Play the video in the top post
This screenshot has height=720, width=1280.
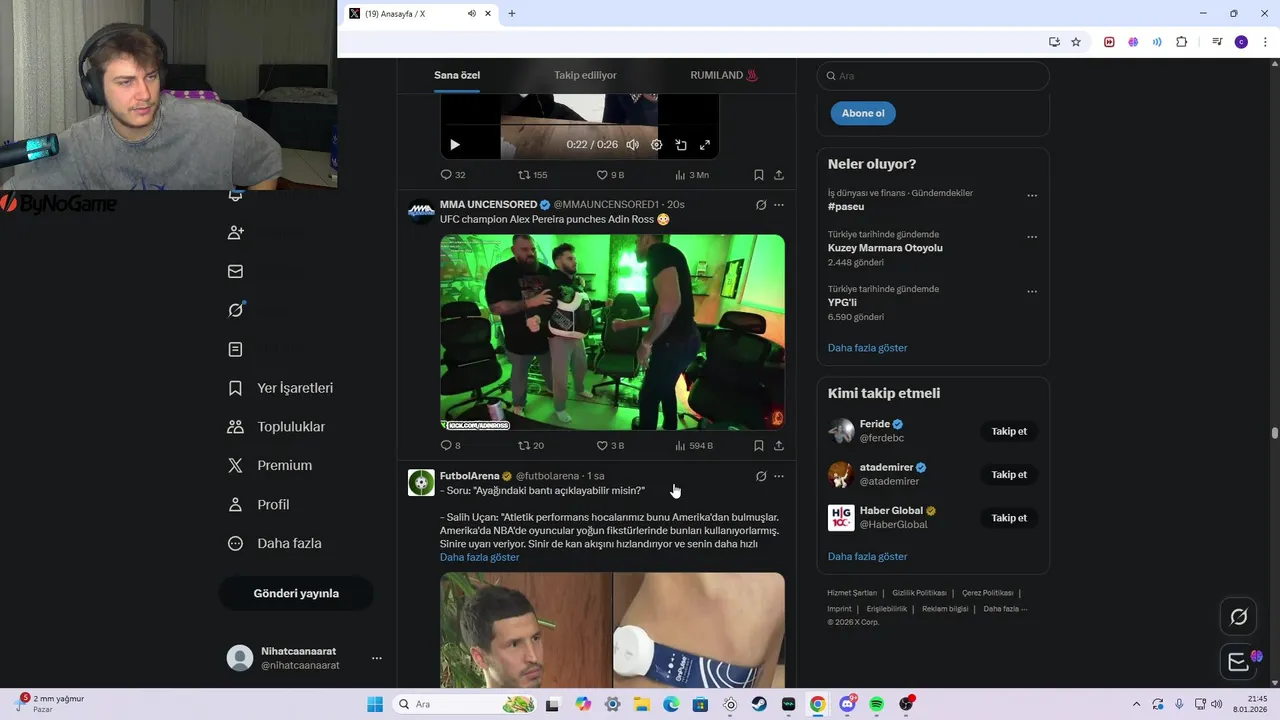pos(455,145)
